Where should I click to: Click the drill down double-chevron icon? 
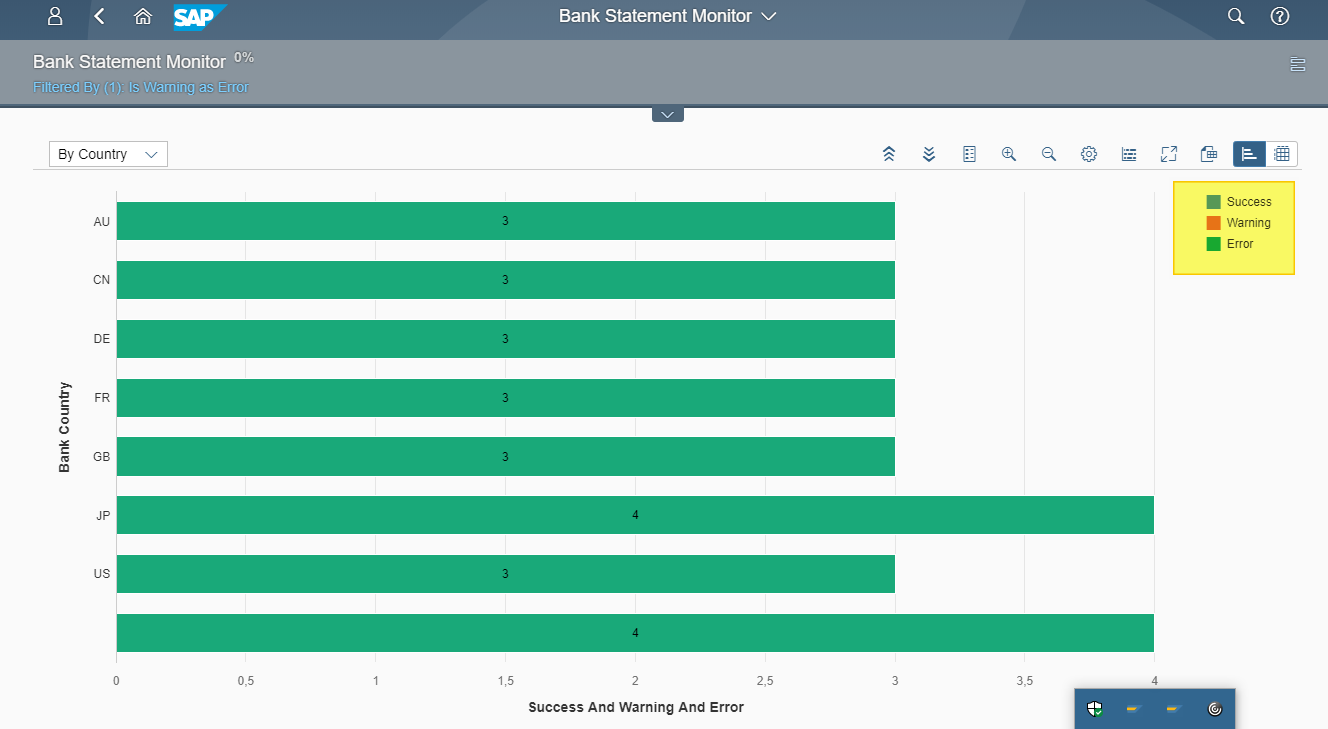click(929, 154)
